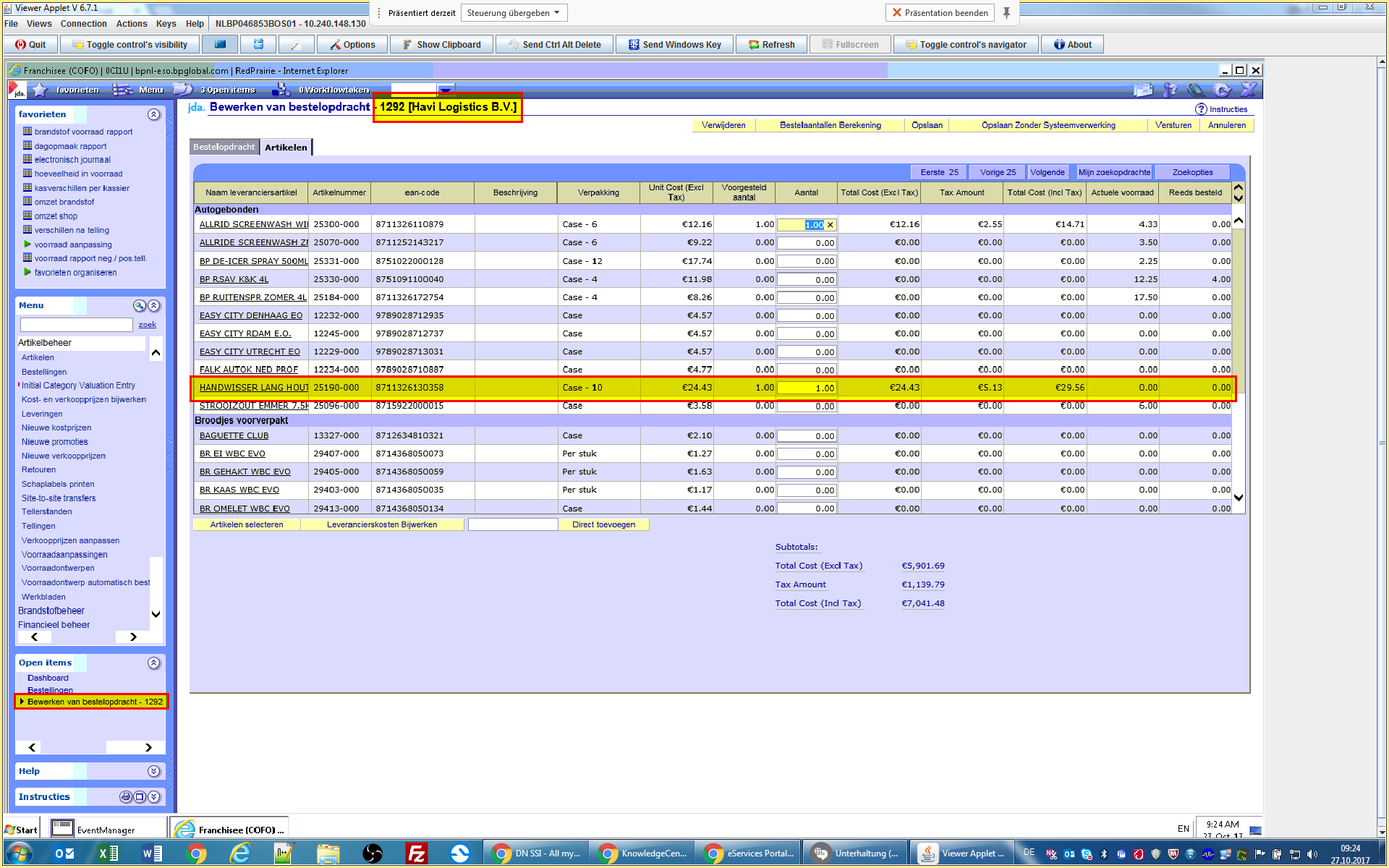The width and height of the screenshot is (1389, 868).
Task: Click the JDA X close-session icon
Action: [1249, 90]
